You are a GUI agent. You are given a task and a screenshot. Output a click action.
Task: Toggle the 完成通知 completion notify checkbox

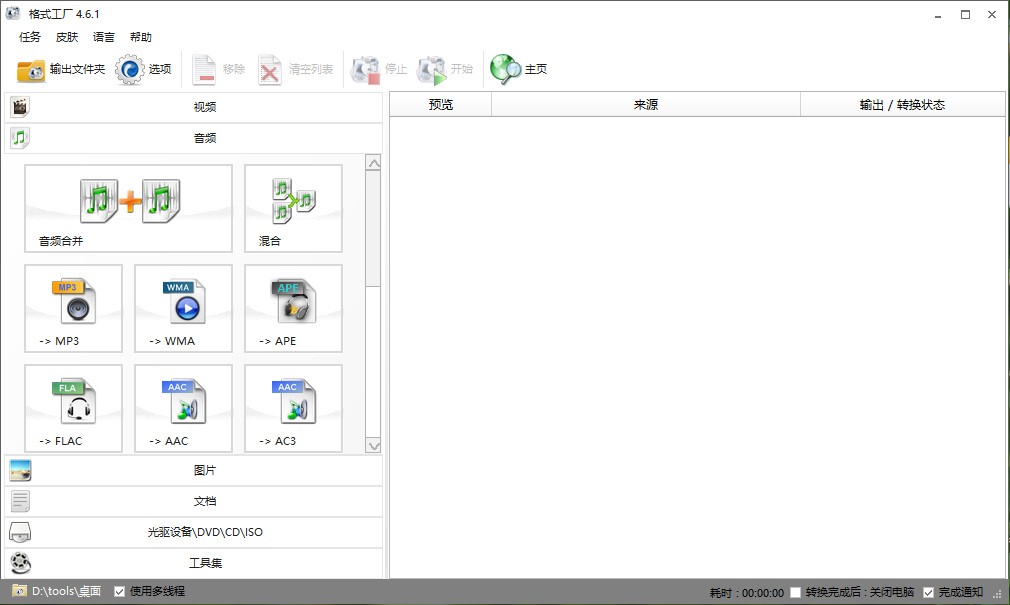[x=928, y=592]
